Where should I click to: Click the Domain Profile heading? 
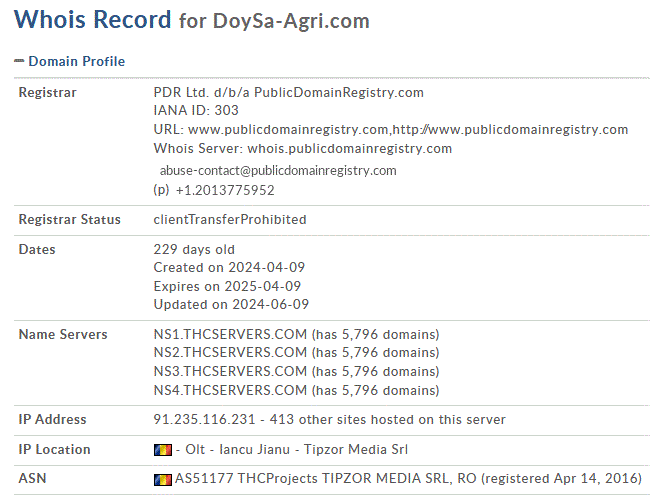click(x=76, y=61)
